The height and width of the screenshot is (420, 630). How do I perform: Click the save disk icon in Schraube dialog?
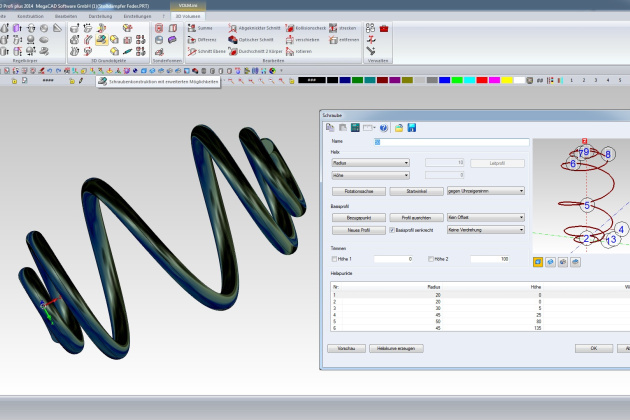pyautogui.click(x=411, y=128)
